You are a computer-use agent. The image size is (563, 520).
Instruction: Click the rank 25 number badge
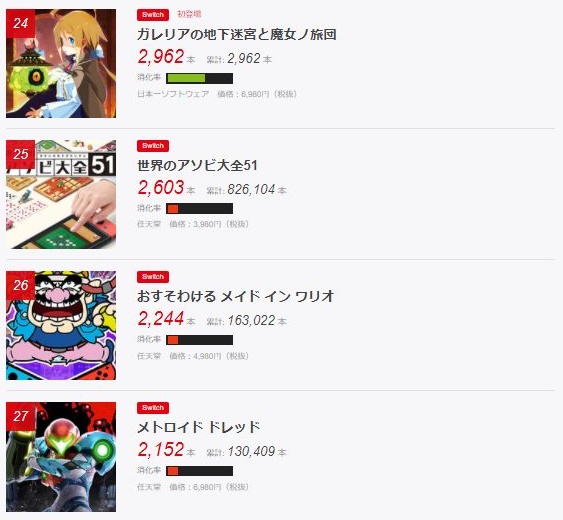coord(20,154)
